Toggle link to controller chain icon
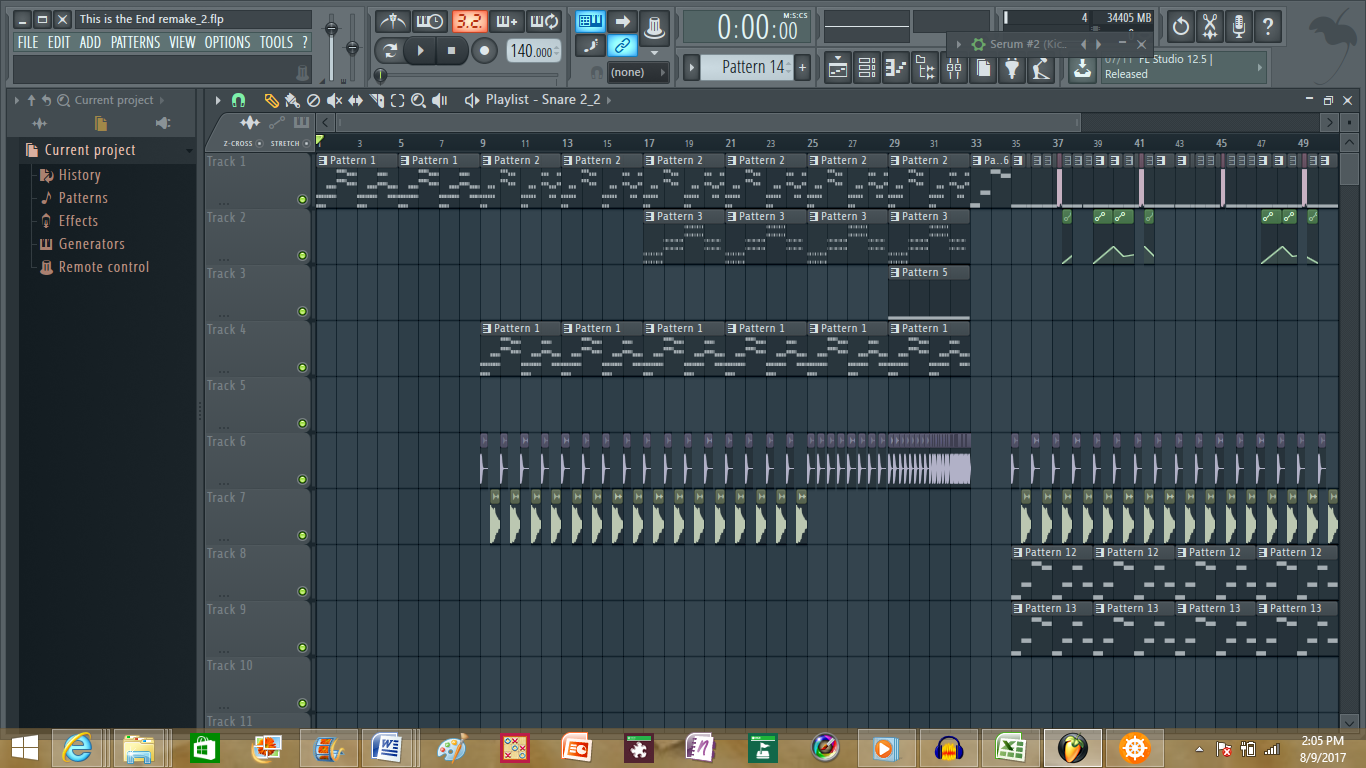The image size is (1366, 768). pos(622,46)
